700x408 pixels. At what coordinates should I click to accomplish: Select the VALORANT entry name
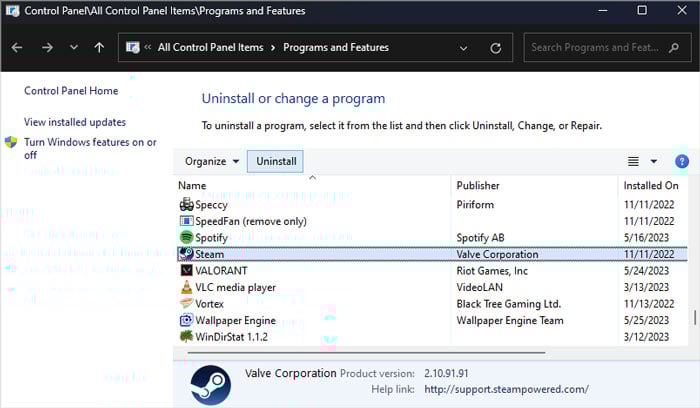pos(221,271)
